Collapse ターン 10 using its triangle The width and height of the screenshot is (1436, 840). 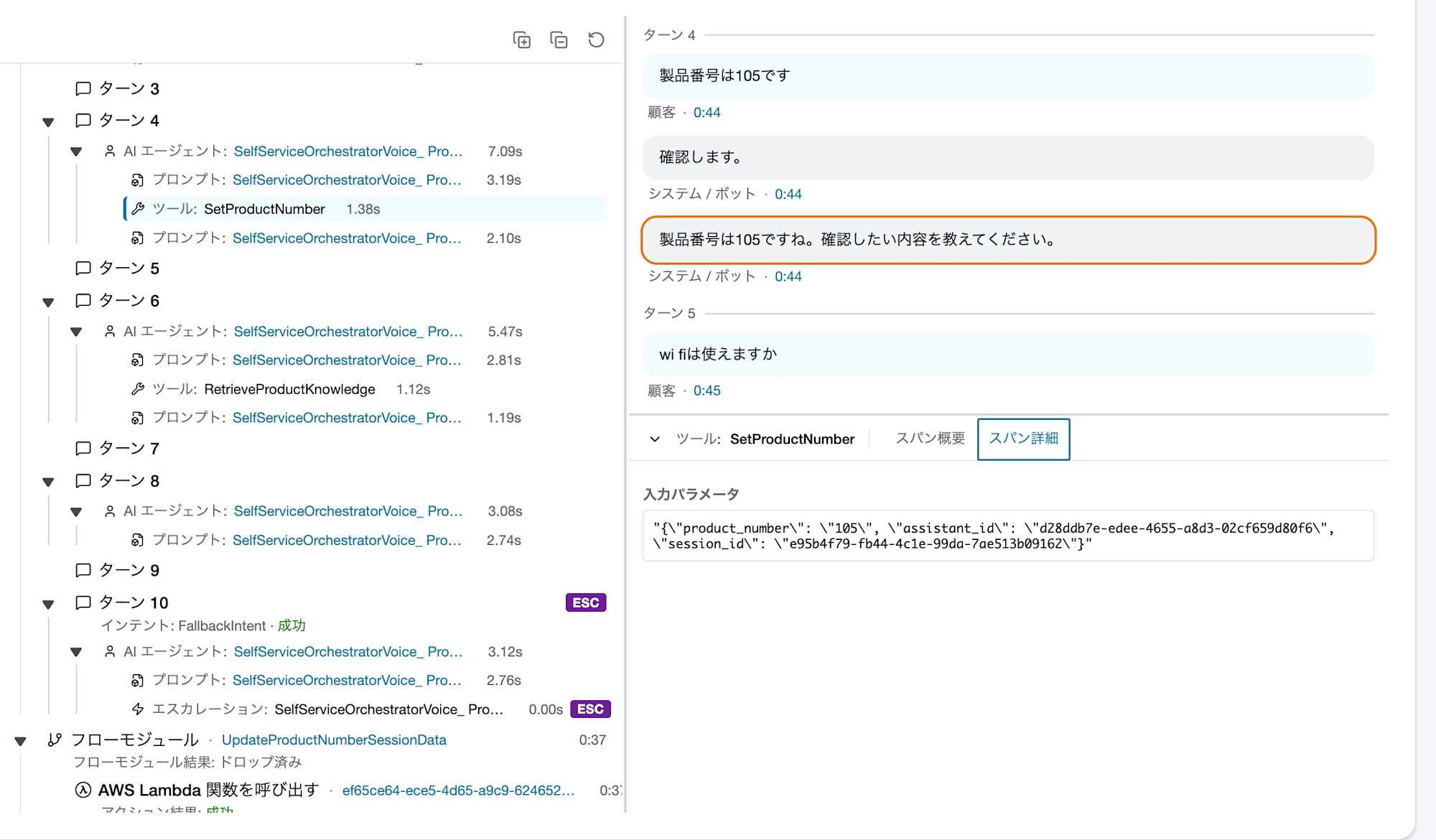(48, 605)
